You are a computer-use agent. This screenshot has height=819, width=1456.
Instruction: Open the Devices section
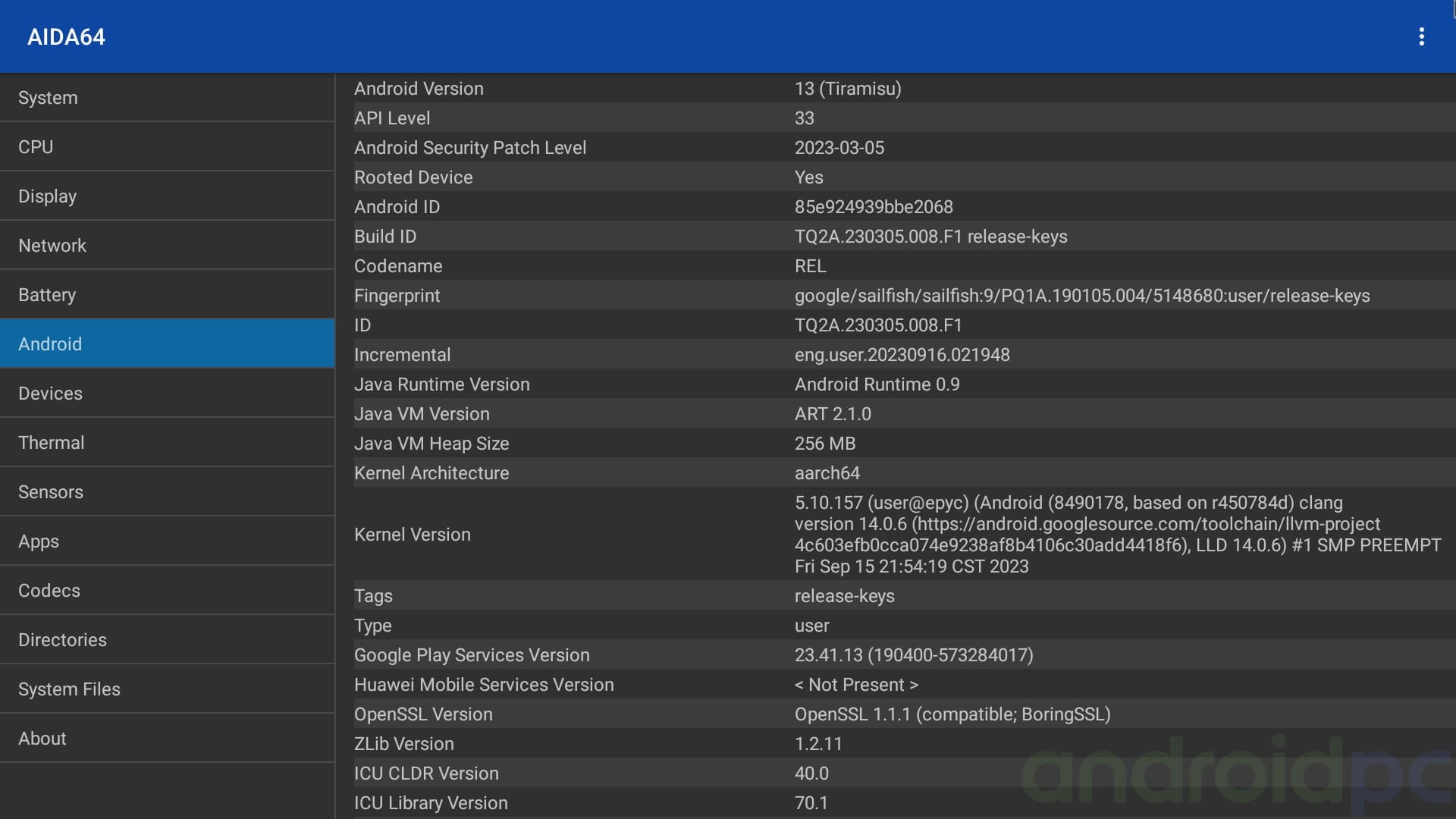click(167, 394)
